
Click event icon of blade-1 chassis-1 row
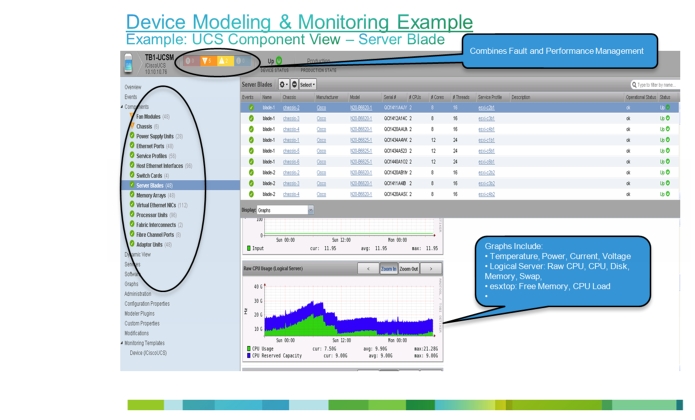(x=251, y=140)
